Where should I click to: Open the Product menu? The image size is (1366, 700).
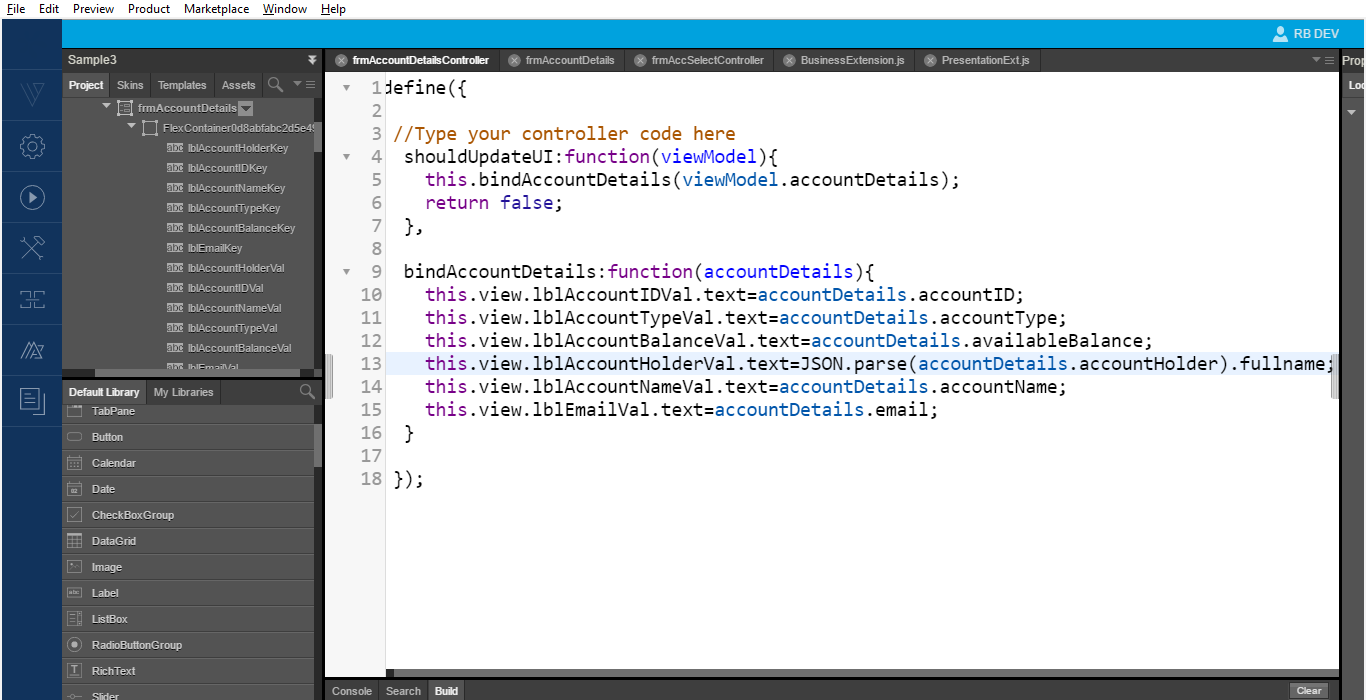coord(149,9)
